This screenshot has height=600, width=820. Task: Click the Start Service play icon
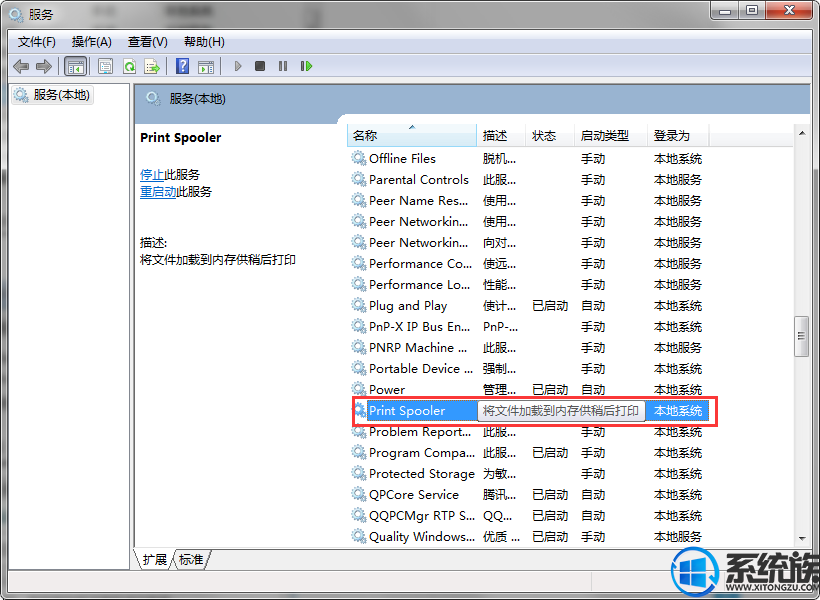coord(238,66)
